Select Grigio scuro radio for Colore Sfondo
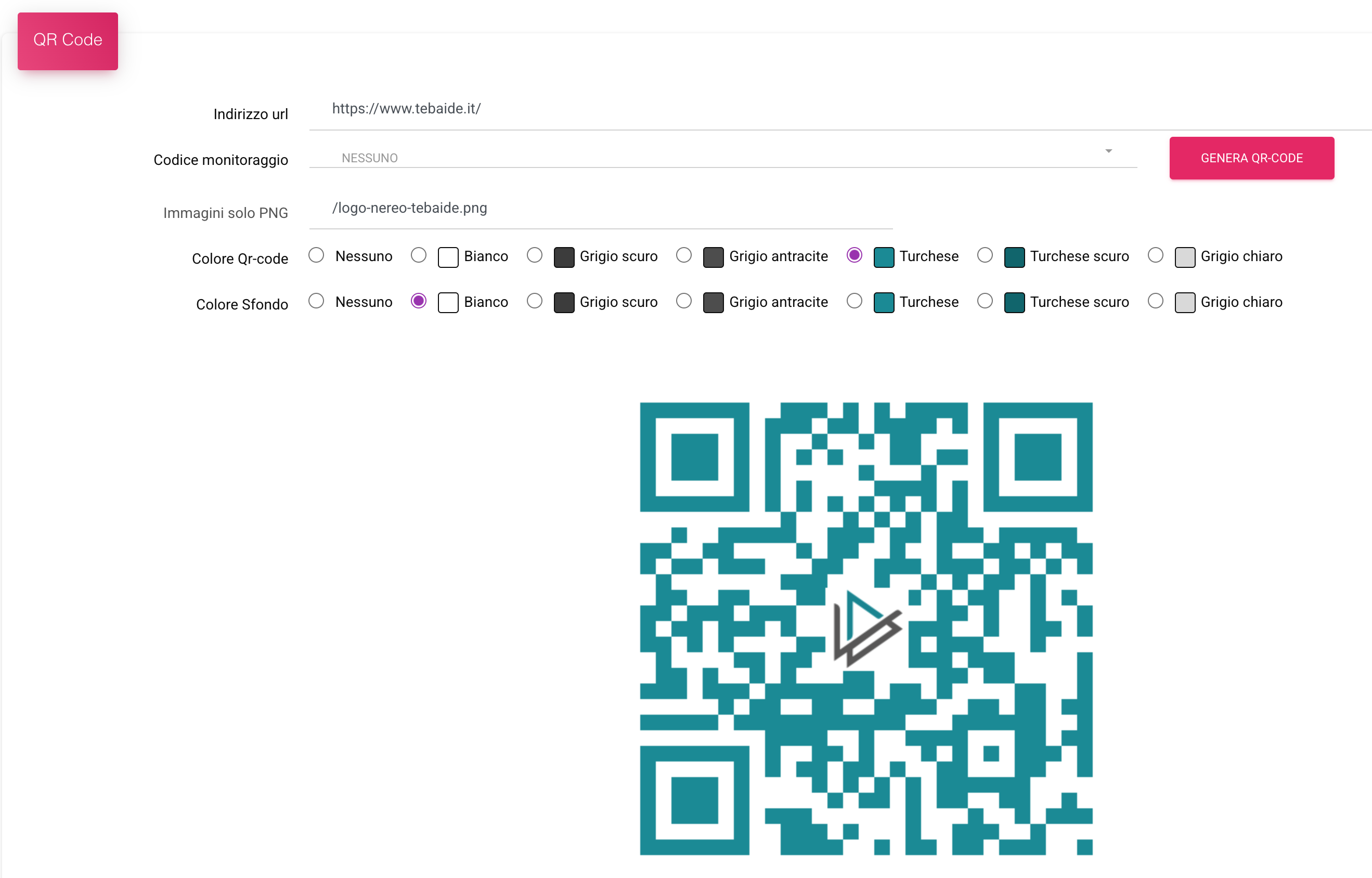Image resolution: width=1372 pixels, height=878 pixels. pyautogui.click(x=534, y=301)
